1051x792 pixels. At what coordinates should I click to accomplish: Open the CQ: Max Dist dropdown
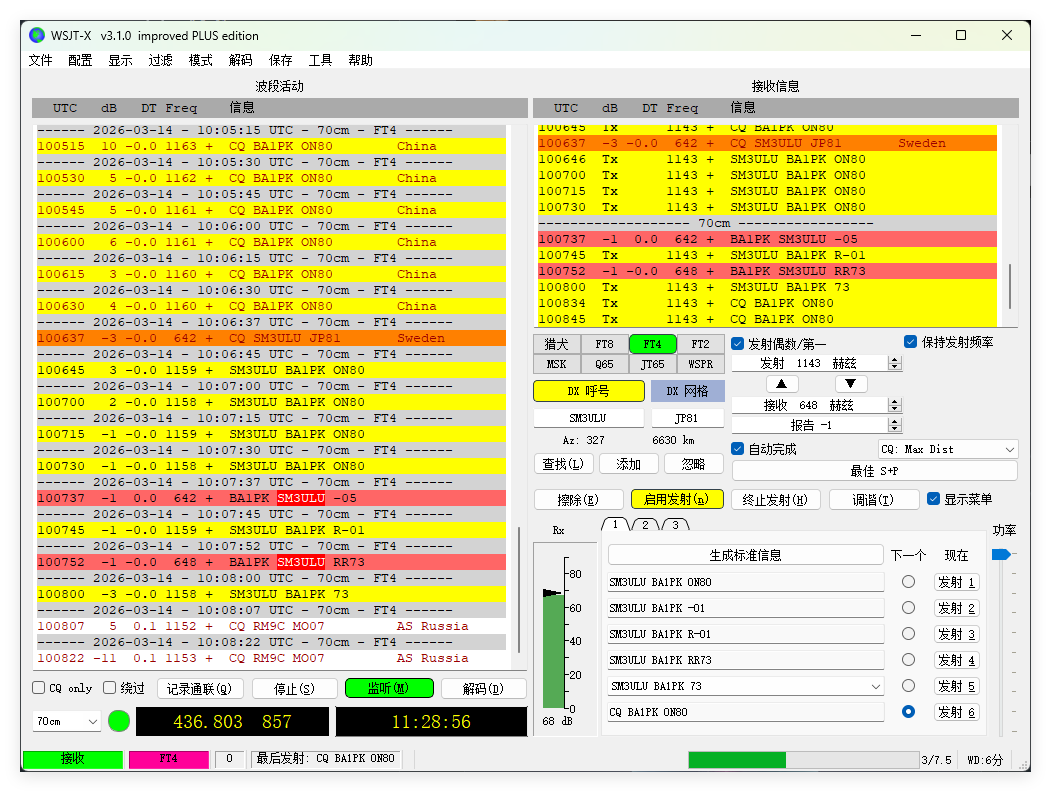(948, 449)
